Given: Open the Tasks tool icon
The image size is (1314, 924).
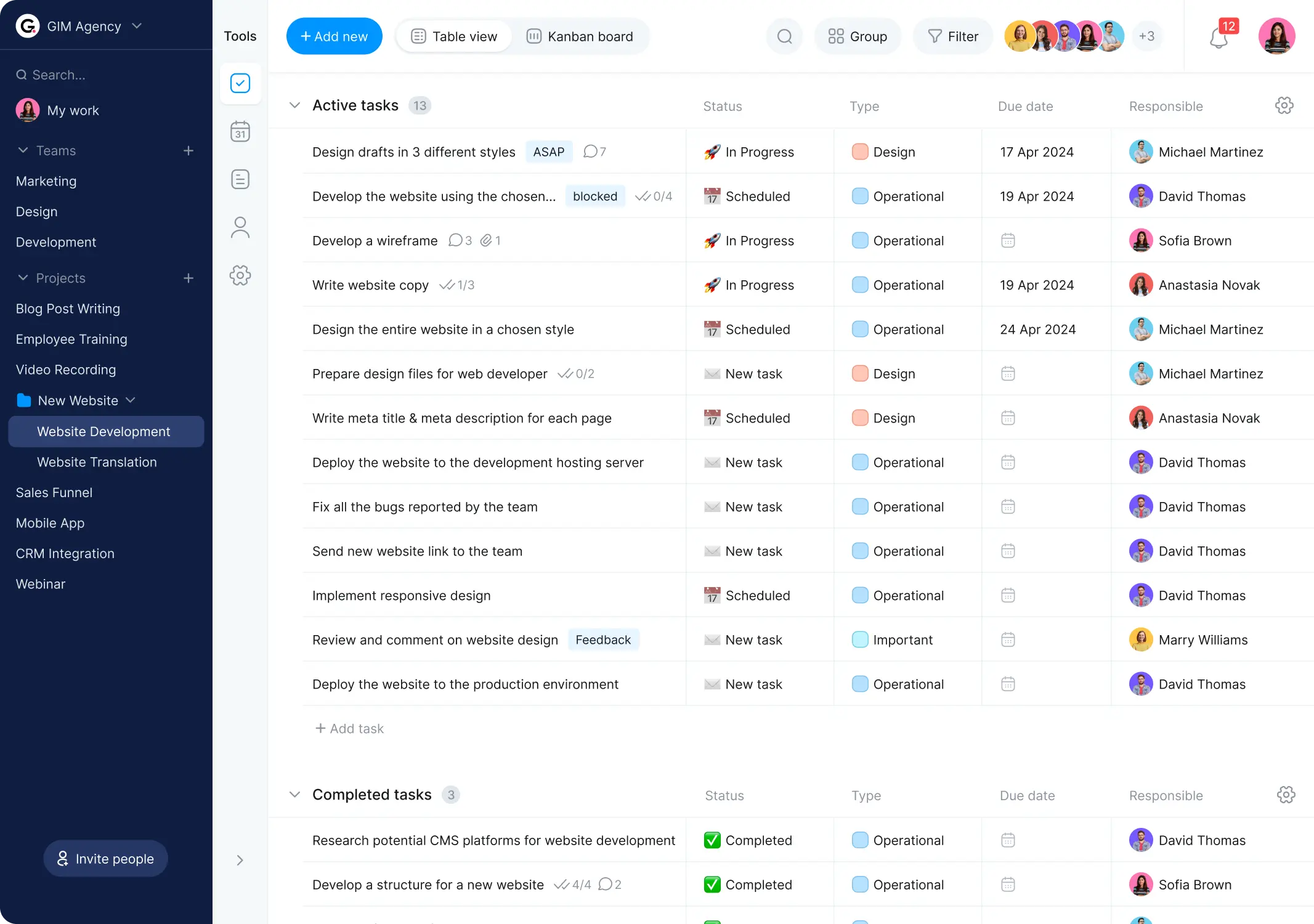Looking at the screenshot, I should pos(240,83).
